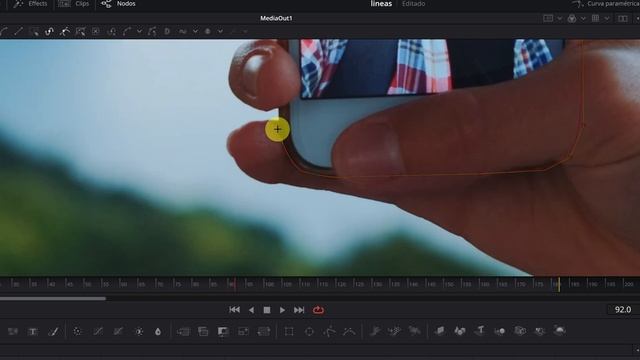Add a Spot Light node
Image resolution: width=640 pixels, height=360 pixels.
pos(540,331)
